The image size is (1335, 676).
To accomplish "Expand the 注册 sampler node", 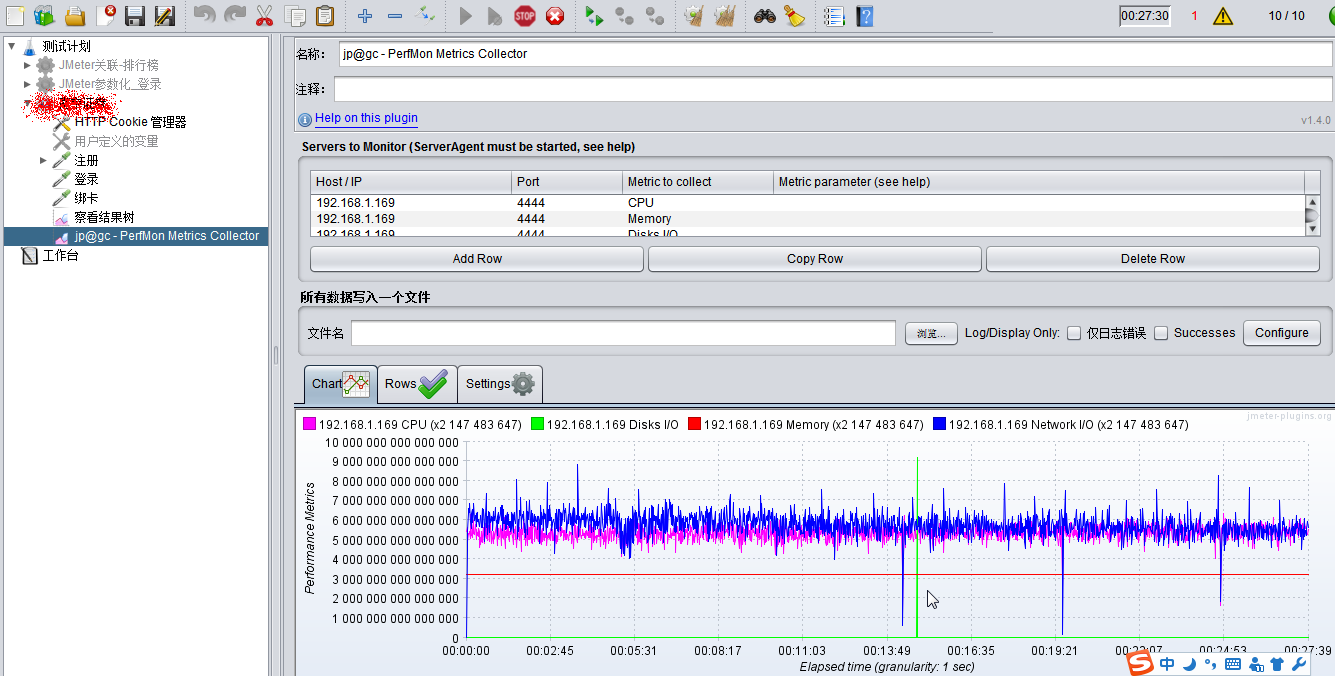I will point(43,160).
